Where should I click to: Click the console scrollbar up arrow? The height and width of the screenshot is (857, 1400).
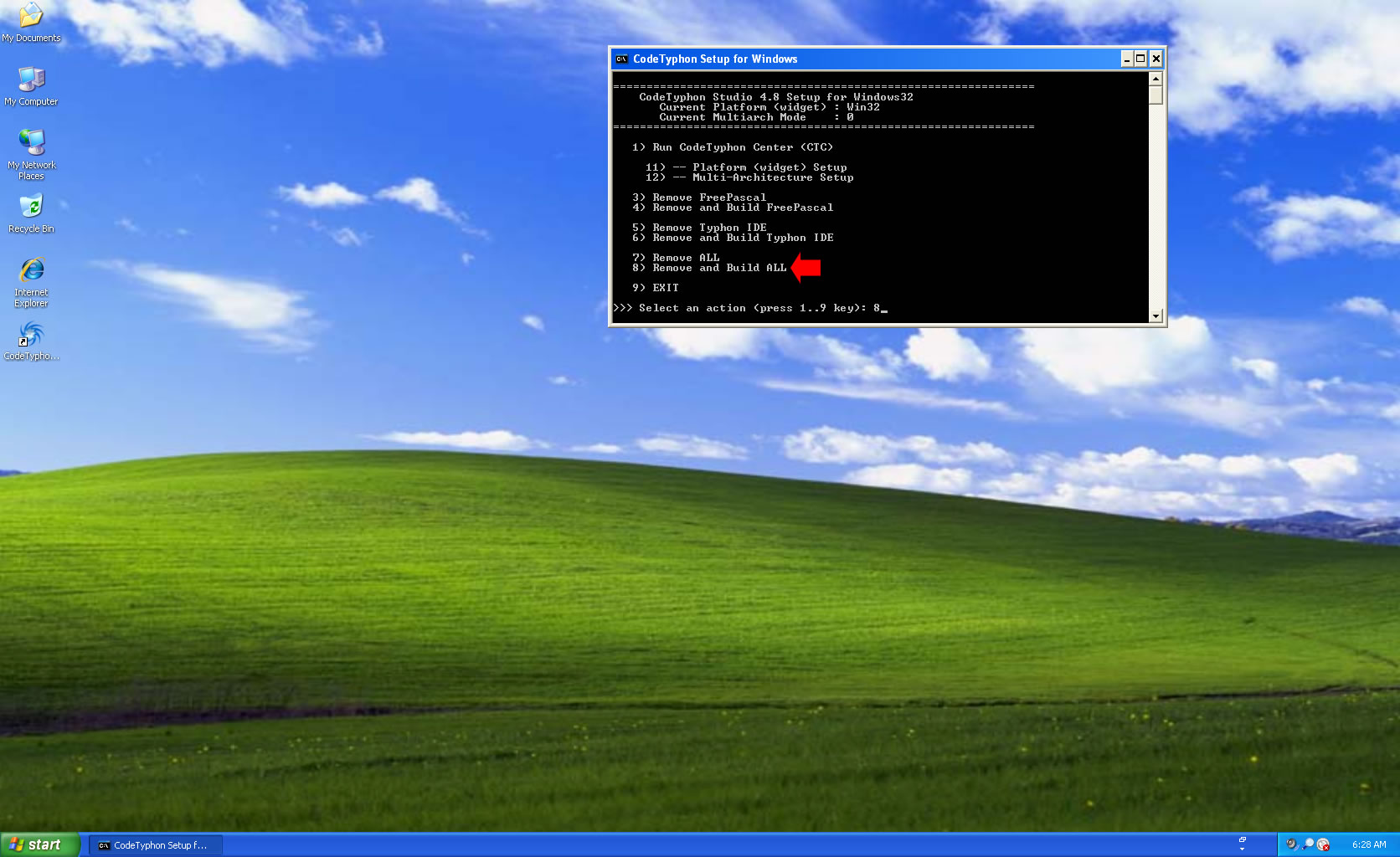[x=1156, y=79]
